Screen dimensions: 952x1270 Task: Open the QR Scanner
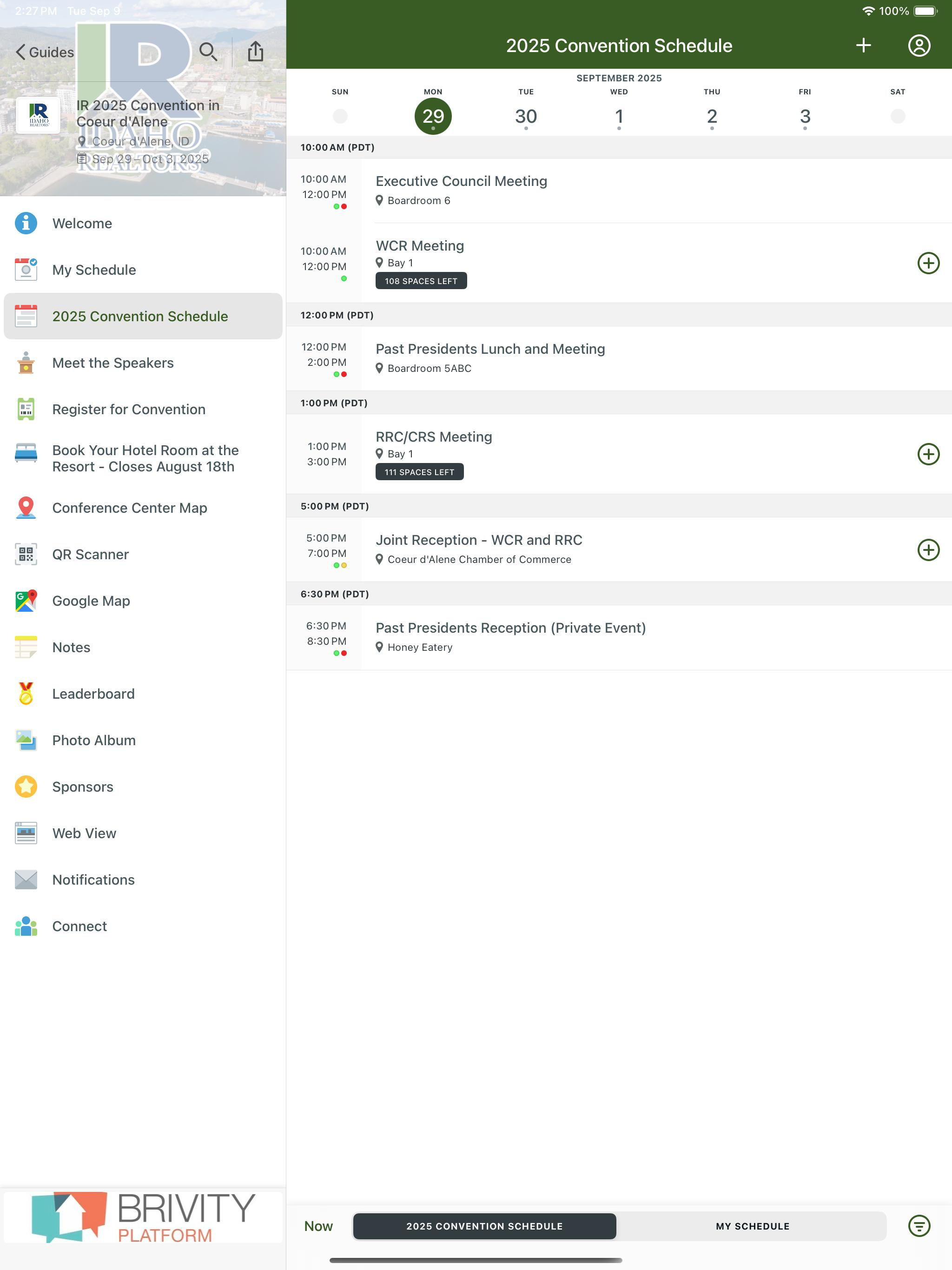[143, 554]
